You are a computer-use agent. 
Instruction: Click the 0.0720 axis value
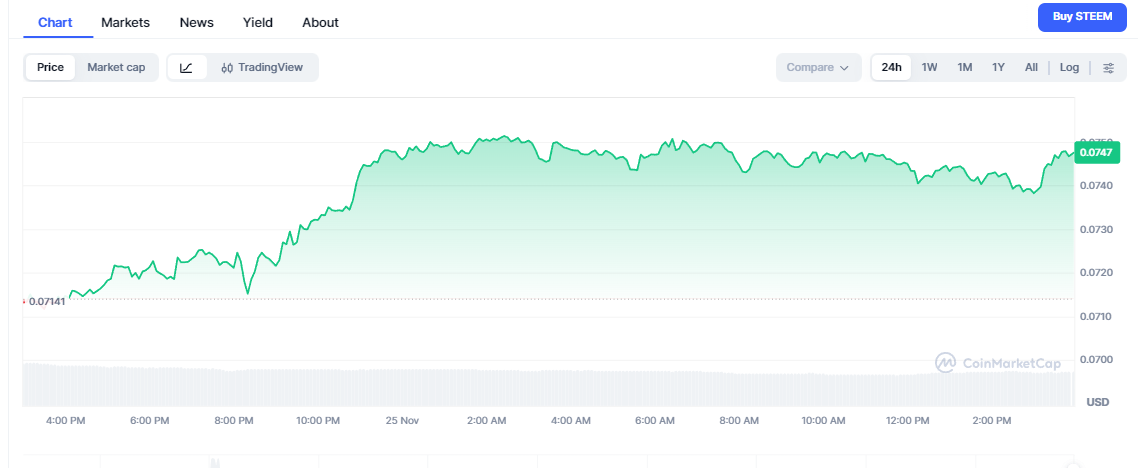coord(1095,273)
